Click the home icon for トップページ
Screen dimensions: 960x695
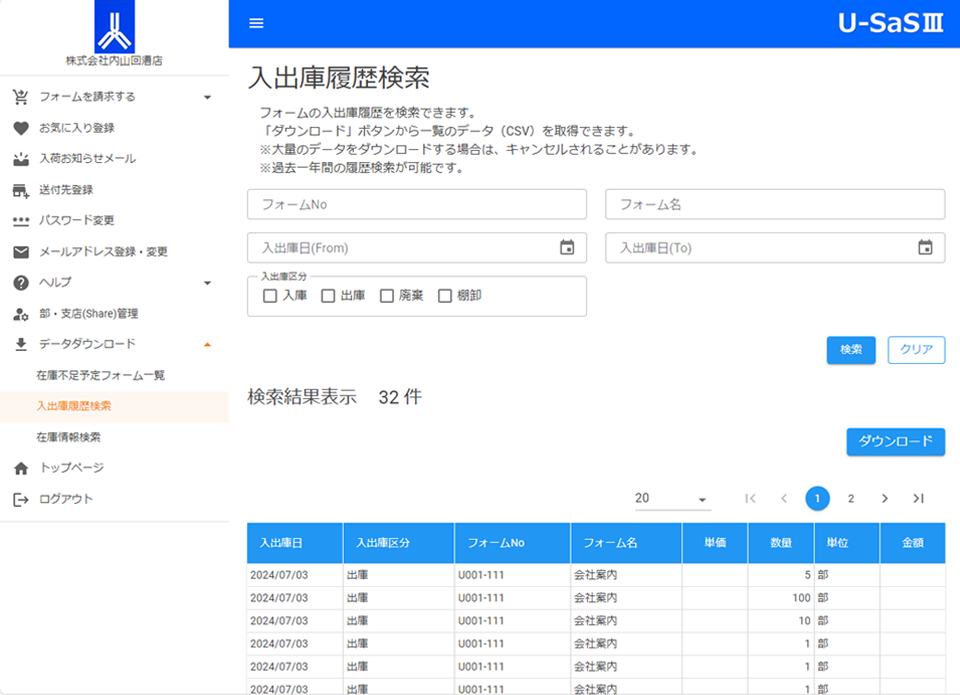(21, 468)
